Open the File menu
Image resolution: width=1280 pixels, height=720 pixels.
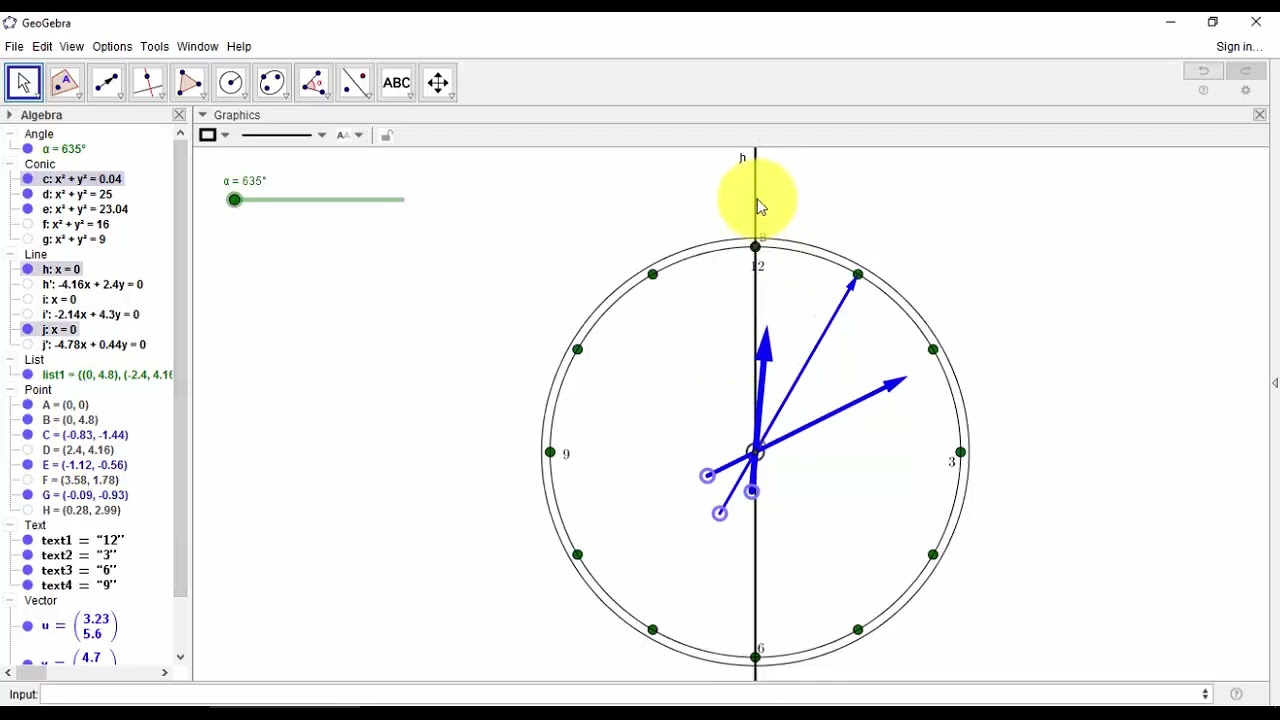(14, 47)
